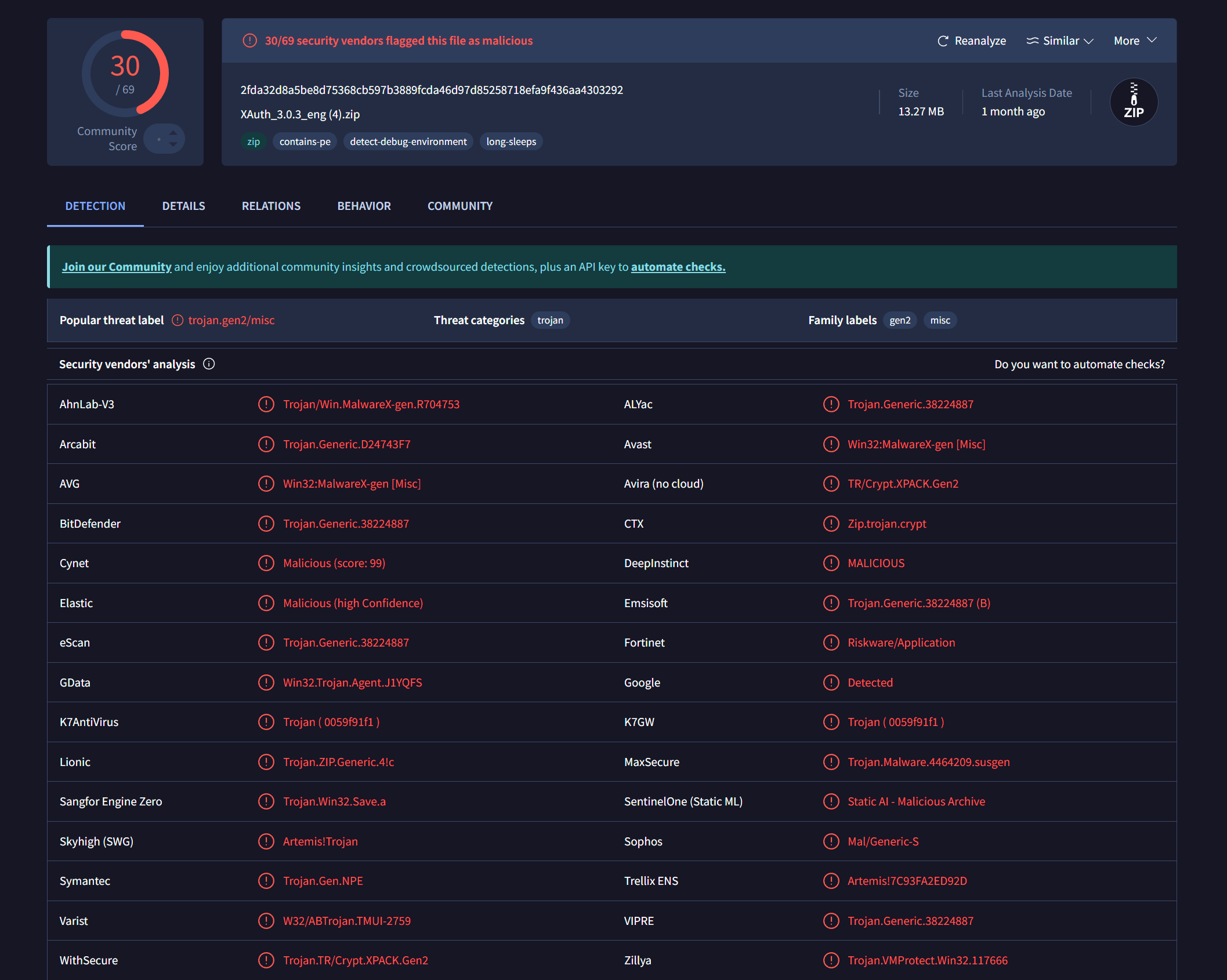This screenshot has width=1227, height=980.
Task: Click W32/ABTrojan.TMUI-2759 Varist result
Action: point(347,921)
